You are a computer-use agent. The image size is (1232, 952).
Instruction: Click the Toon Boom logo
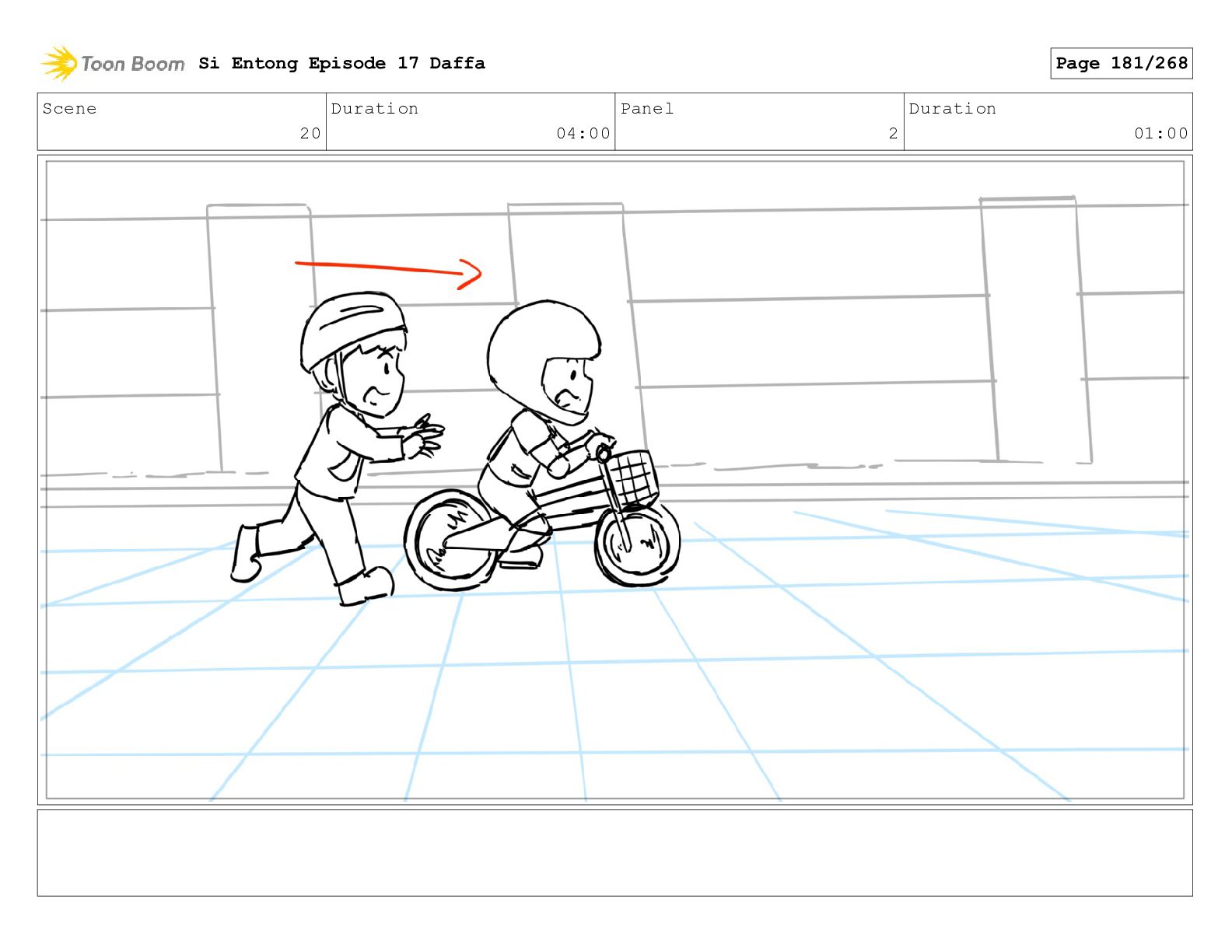tap(113, 63)
